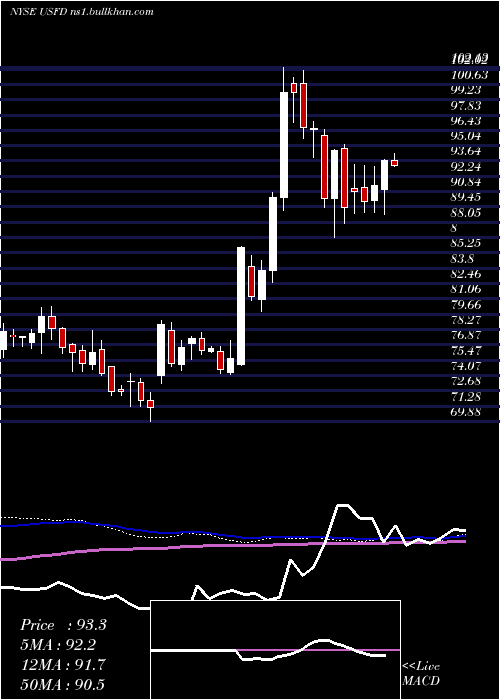The height and width of the screenshot is (700, 500).
Task: Click the 69.88 price axis label
Action: pos(466,412)
